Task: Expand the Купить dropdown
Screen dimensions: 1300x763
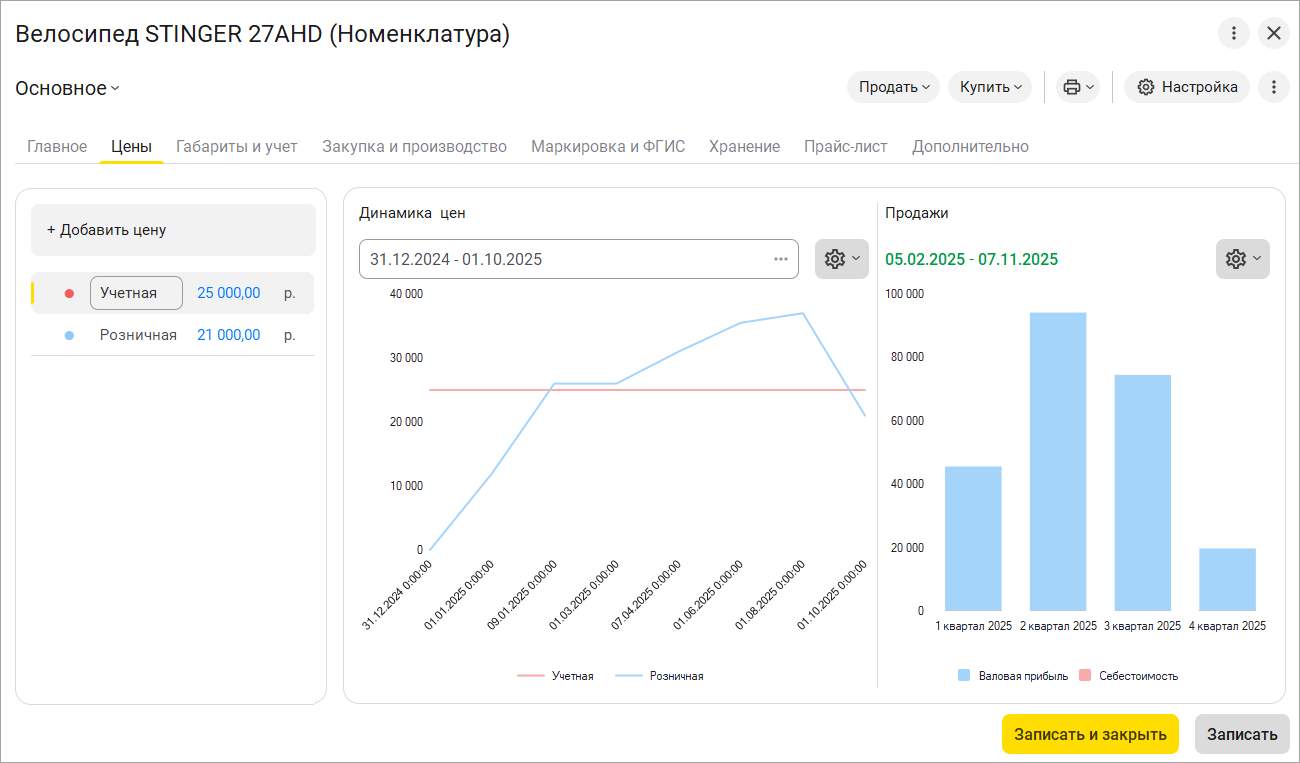Action: [990, 87]
